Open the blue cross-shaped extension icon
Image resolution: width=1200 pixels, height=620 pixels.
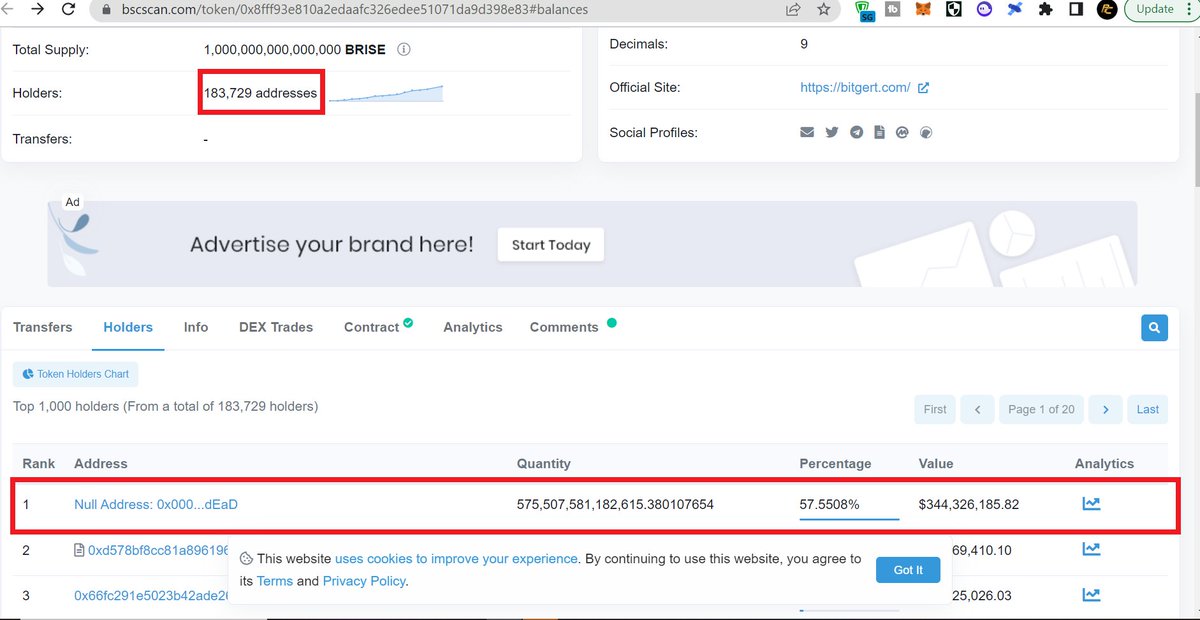pos(1015,9)
